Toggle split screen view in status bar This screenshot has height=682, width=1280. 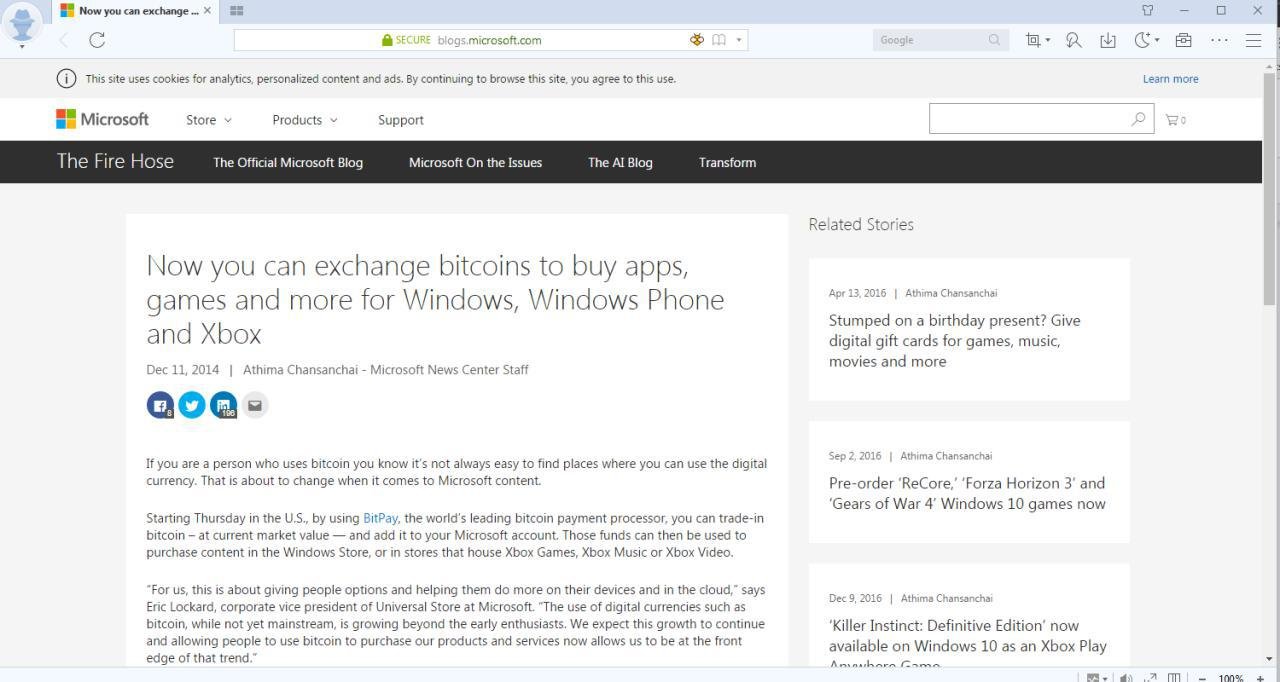[1175, 677]
